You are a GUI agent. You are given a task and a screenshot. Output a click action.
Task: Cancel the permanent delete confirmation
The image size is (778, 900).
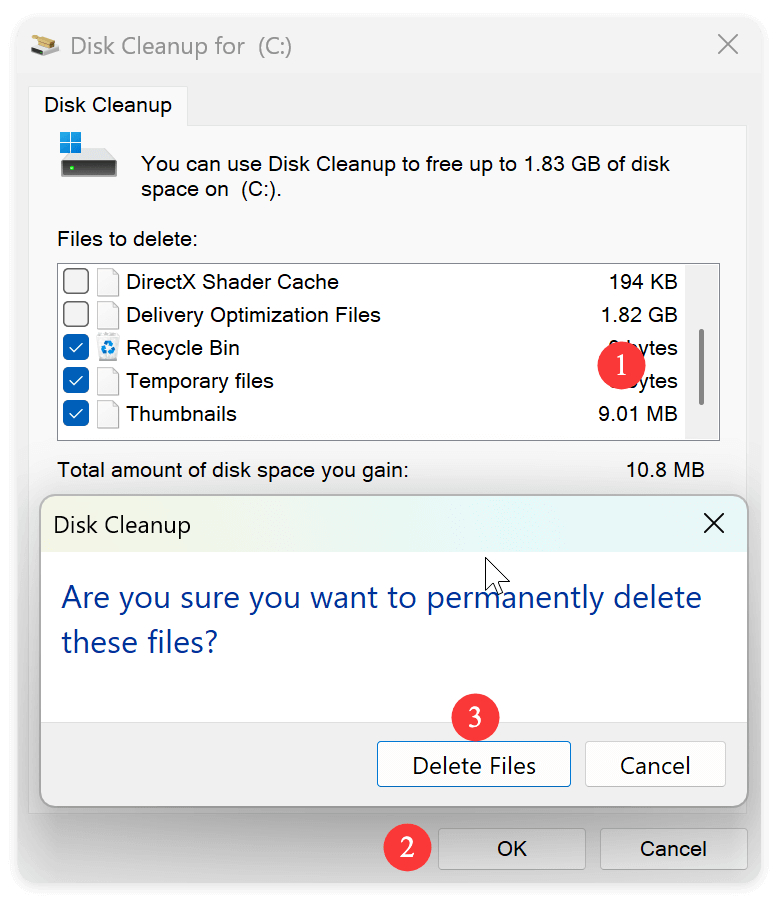click(x=655, y=764)
